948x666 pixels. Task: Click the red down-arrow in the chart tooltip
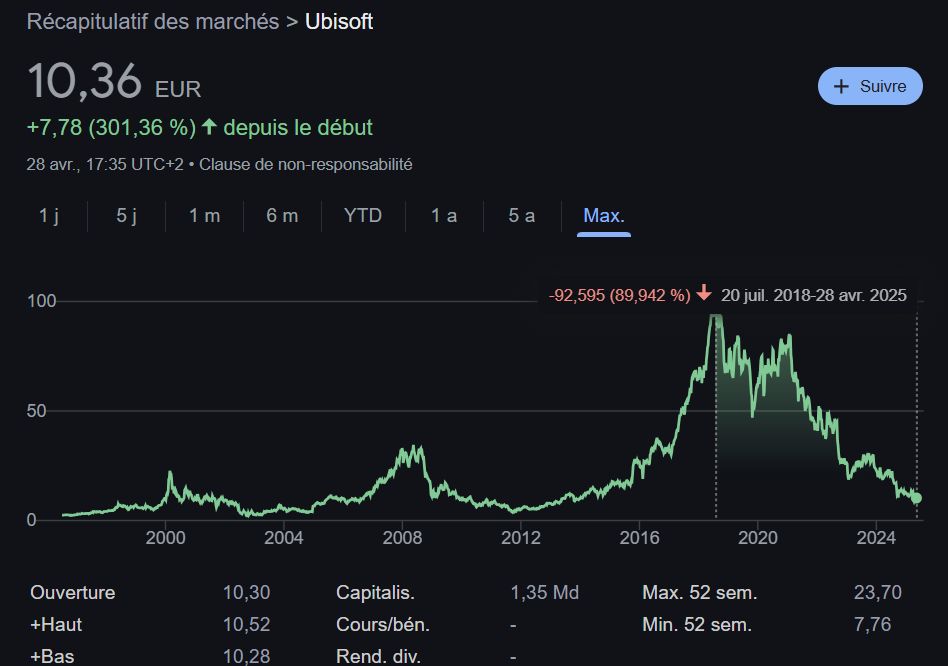tap(704, 294)
